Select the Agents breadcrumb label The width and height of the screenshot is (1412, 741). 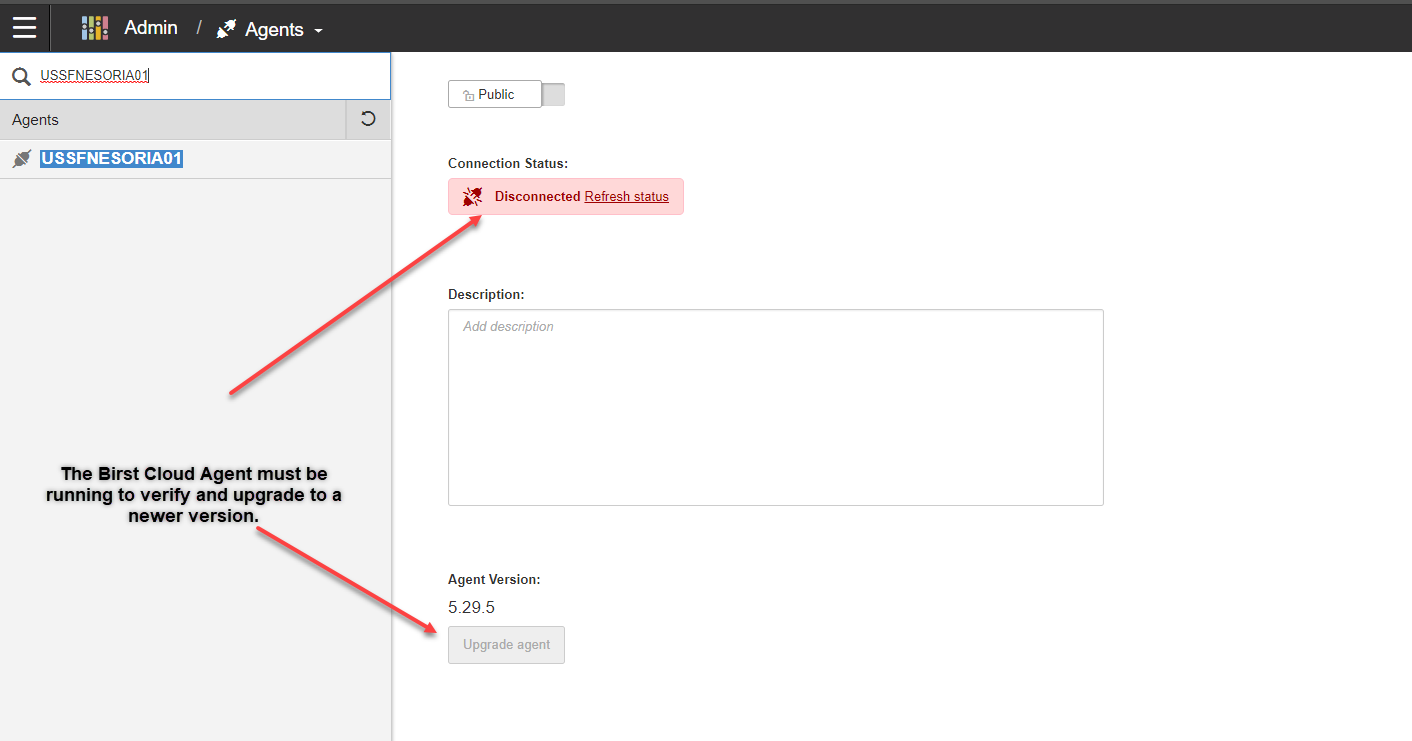[x=274, y=30]
